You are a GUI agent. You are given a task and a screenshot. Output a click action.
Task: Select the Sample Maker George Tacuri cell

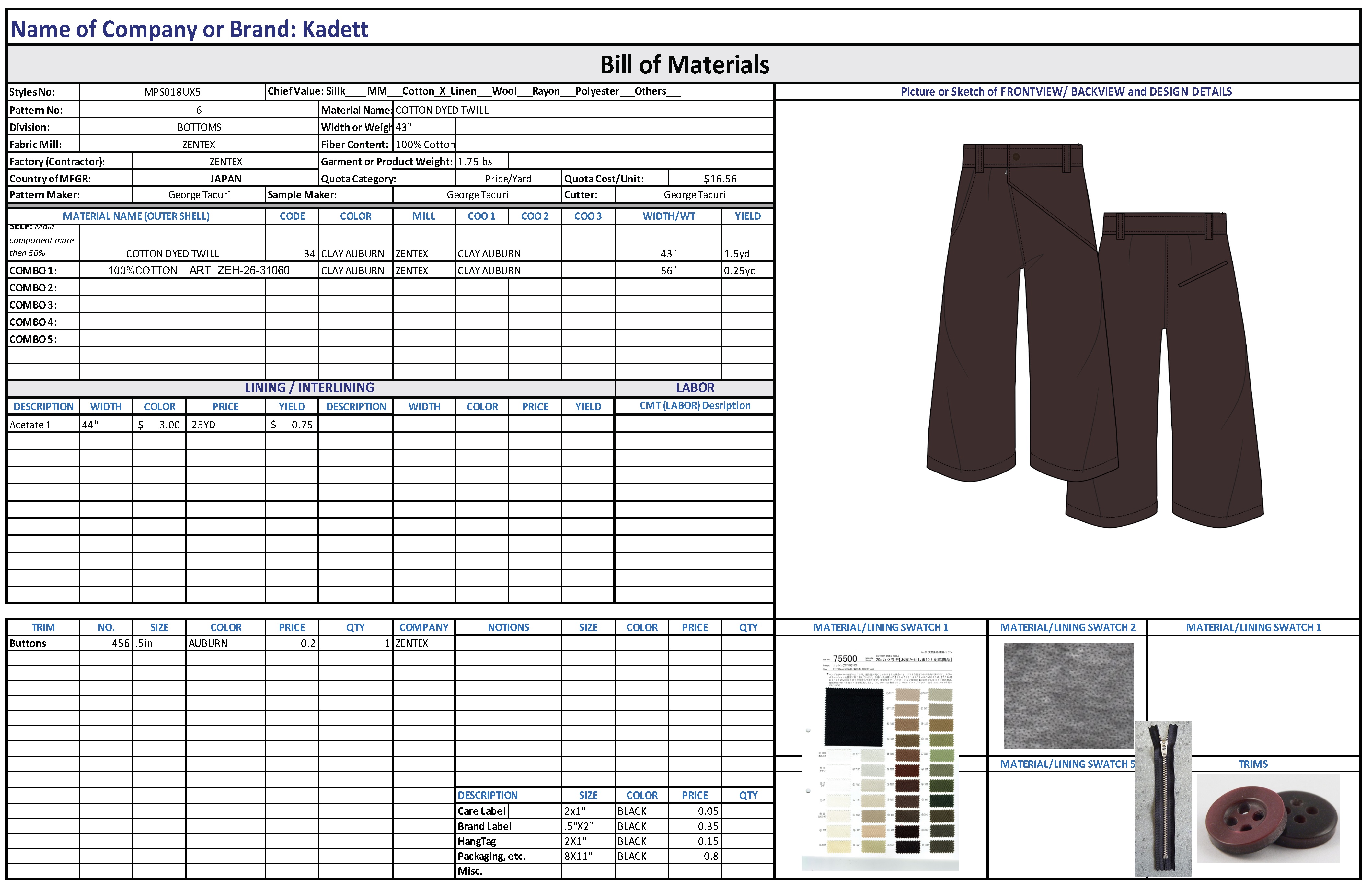point(477,195)
